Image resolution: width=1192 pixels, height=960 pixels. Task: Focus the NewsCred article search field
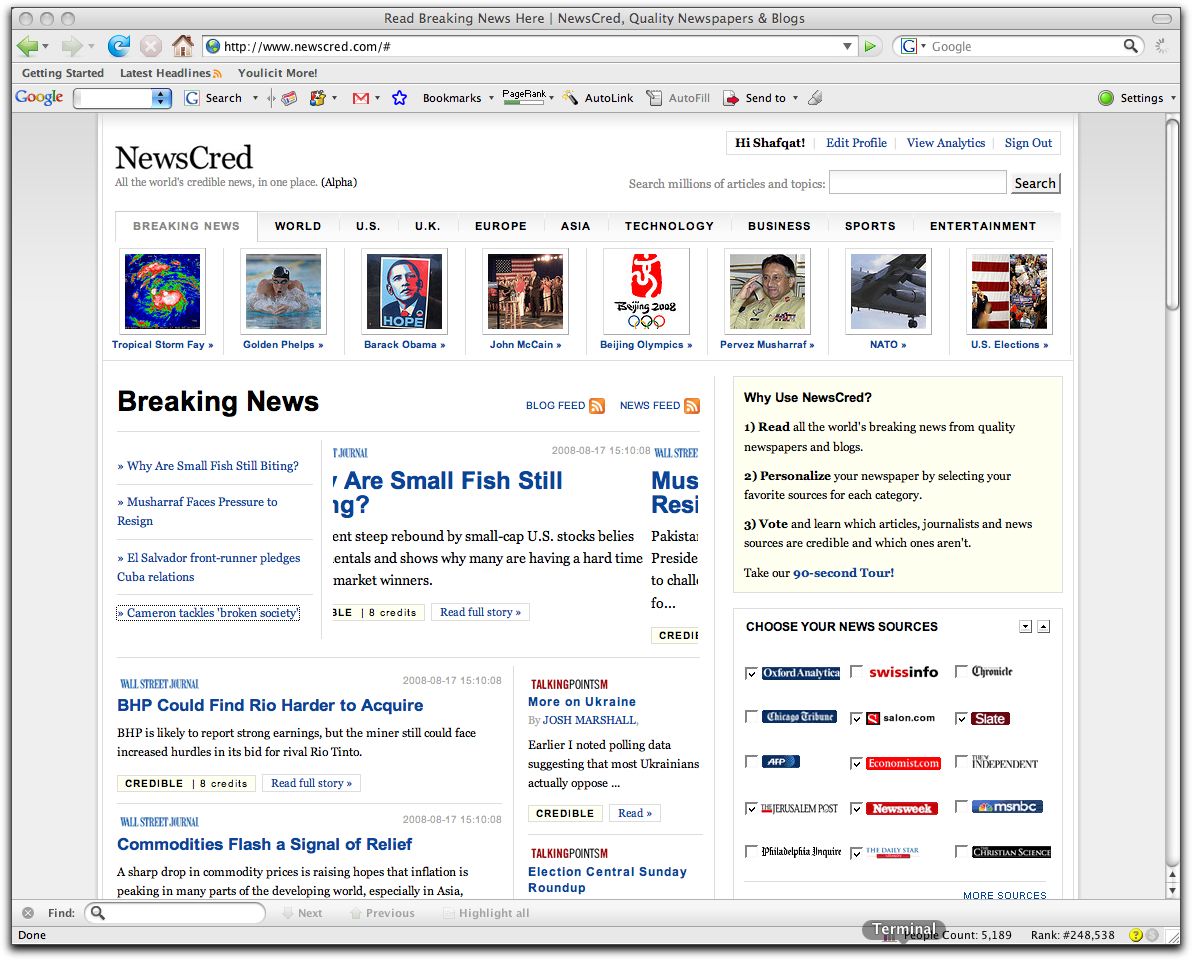(x=917, y=182)
